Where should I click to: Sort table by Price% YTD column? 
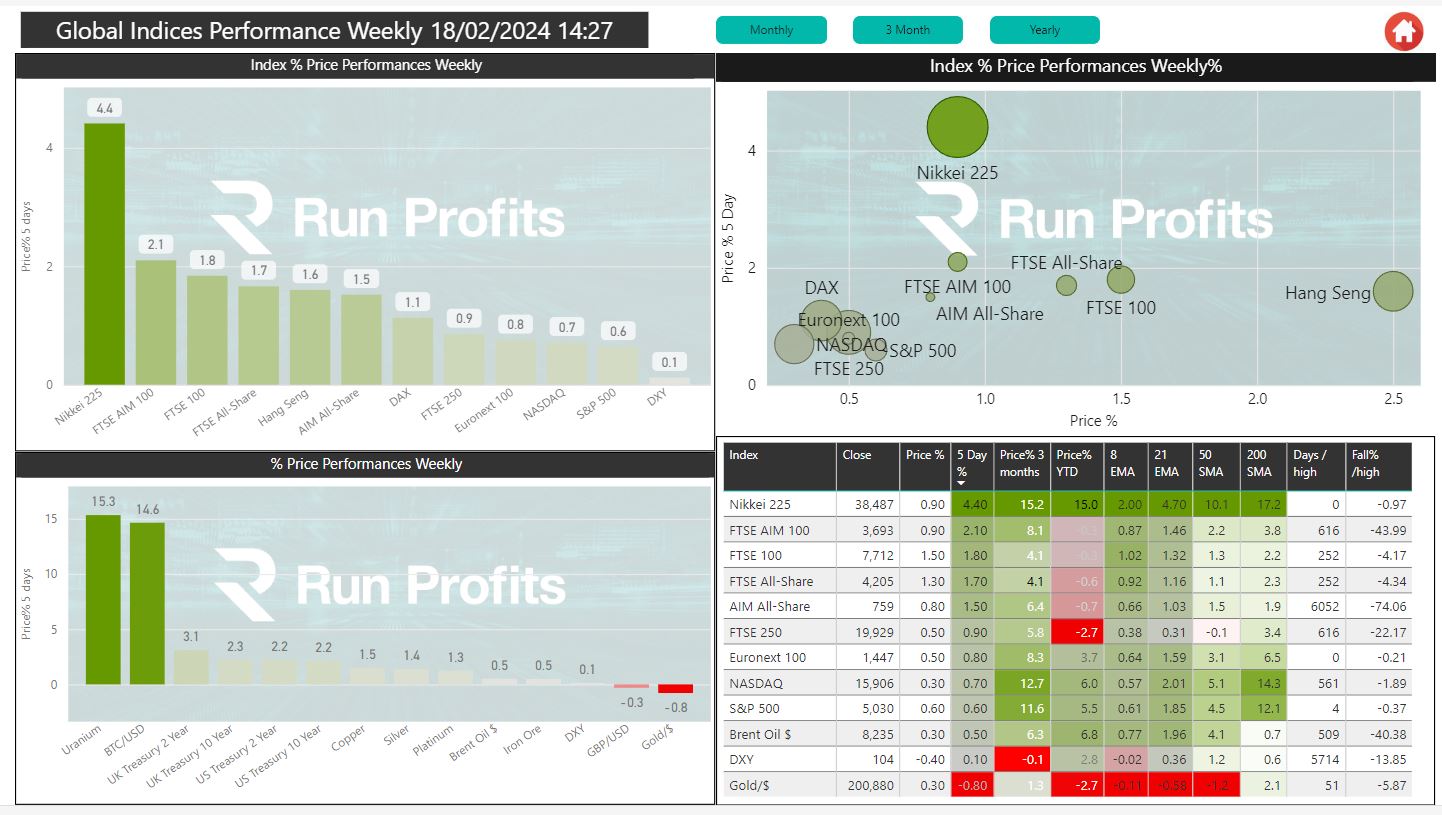click(x=1074, y=464)
